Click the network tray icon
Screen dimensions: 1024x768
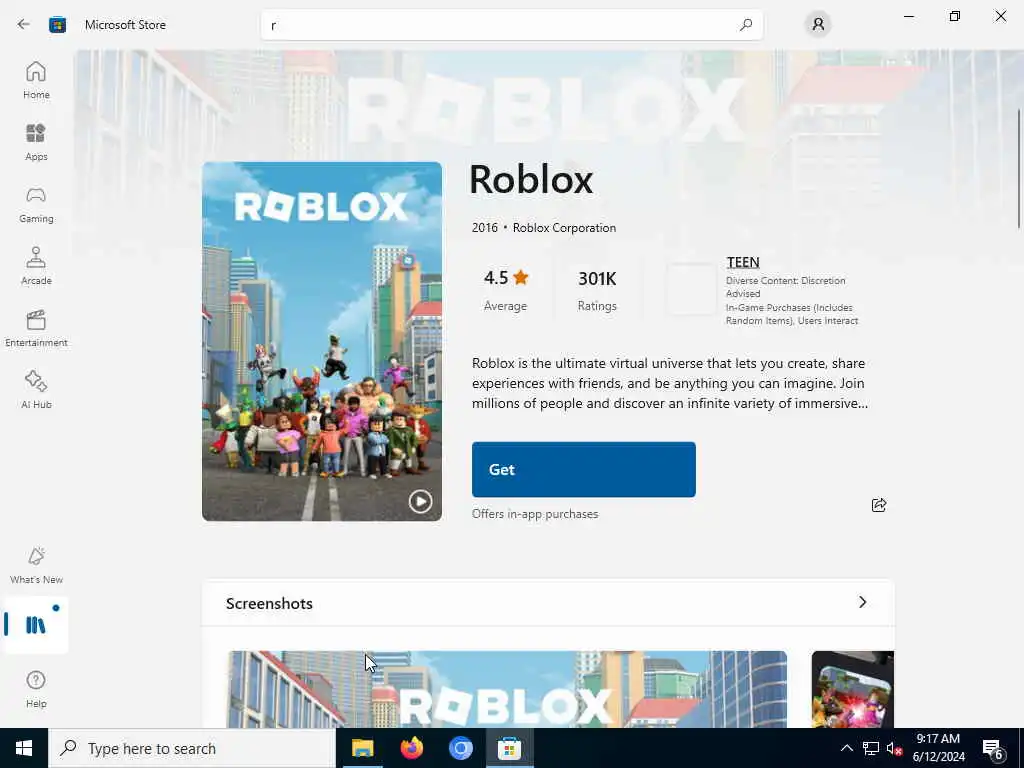871,748
